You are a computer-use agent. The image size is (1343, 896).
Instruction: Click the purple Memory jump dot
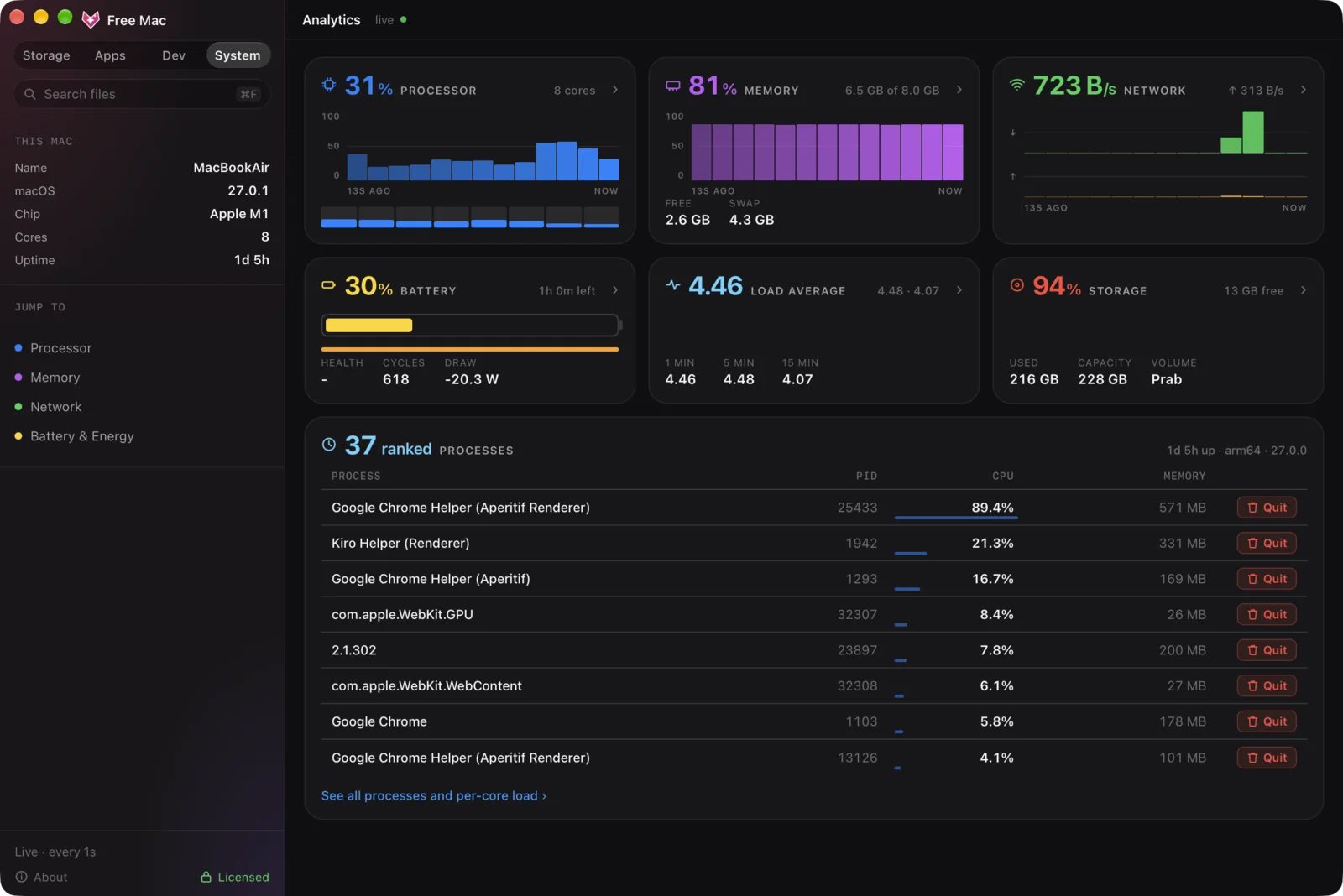18,378
